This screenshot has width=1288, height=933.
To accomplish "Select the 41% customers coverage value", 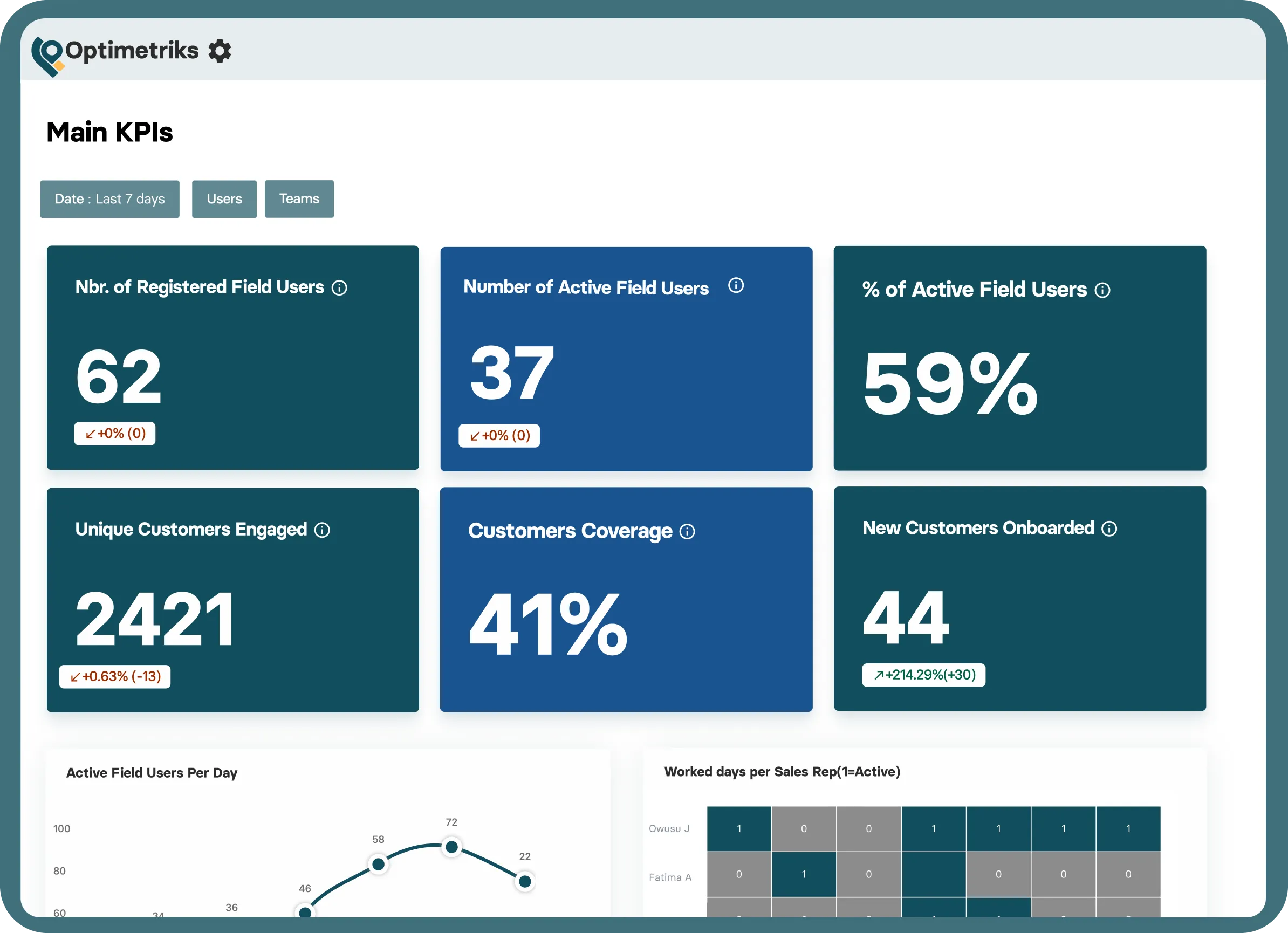I will (548, 623).
